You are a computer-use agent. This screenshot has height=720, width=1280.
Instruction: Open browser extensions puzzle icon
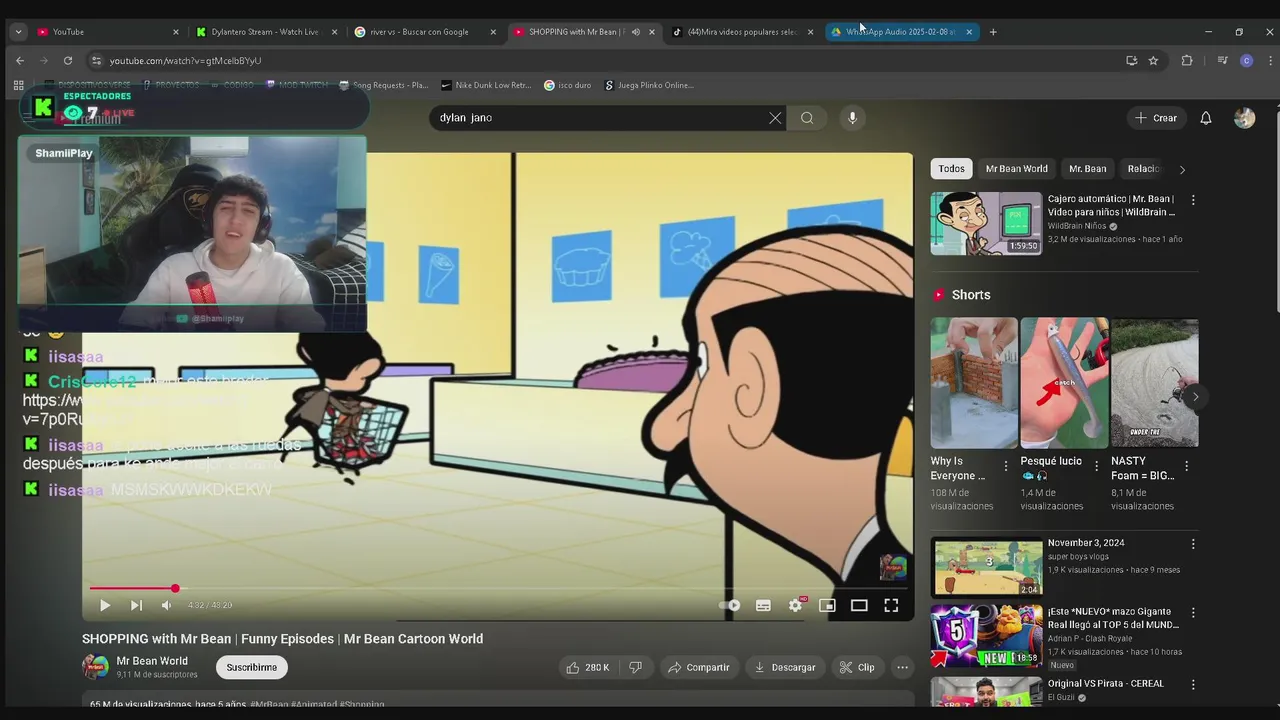click(1187, 61)
